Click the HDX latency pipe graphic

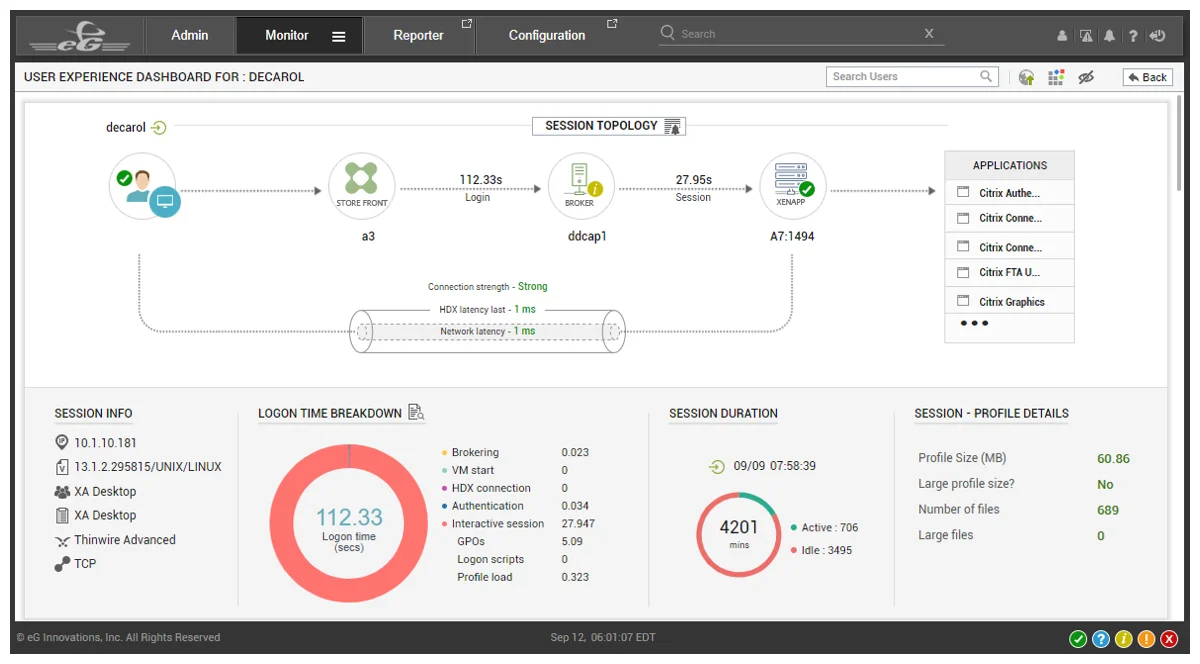[x=487, y=331]
